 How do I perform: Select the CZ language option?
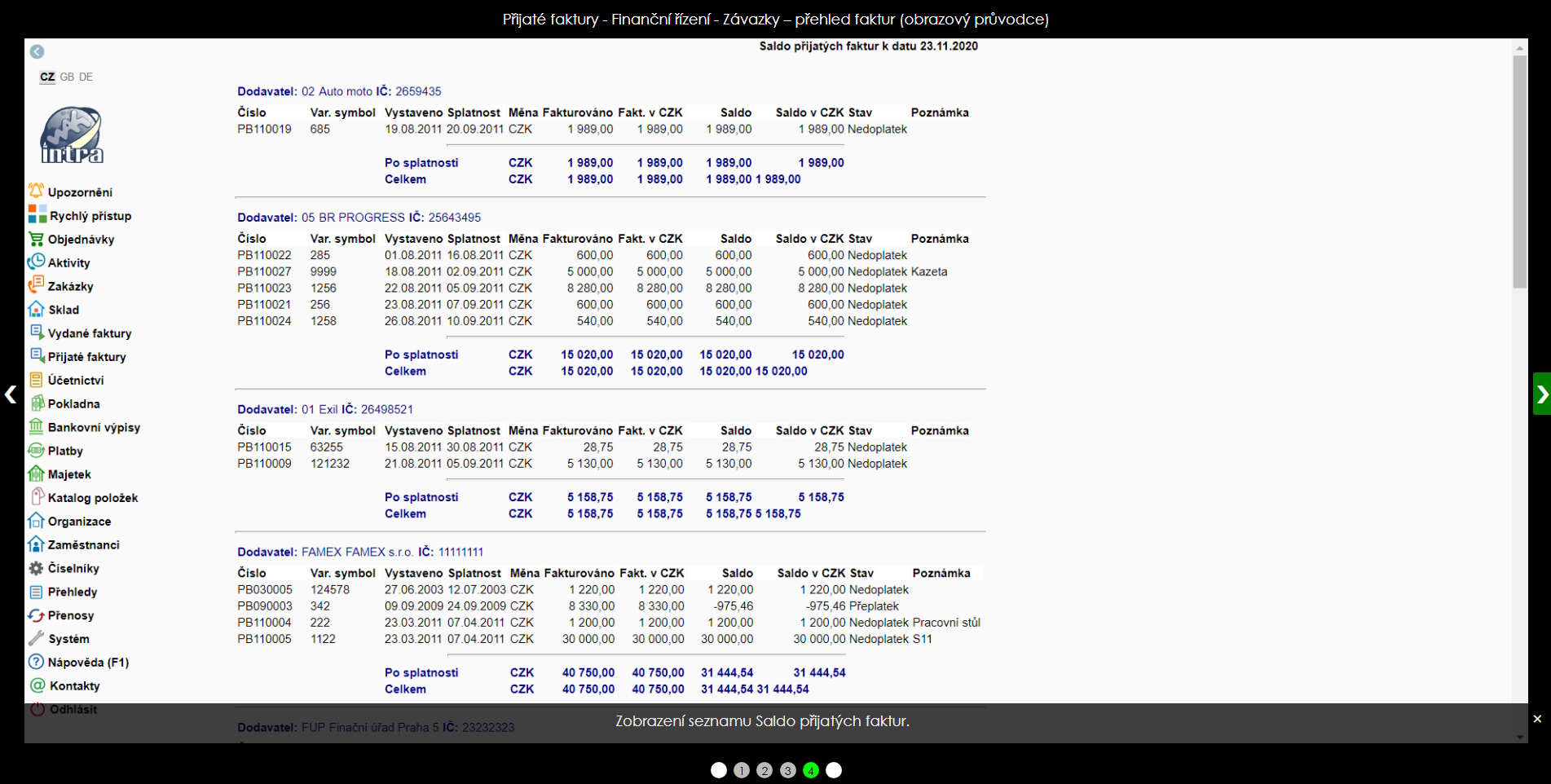47,77
